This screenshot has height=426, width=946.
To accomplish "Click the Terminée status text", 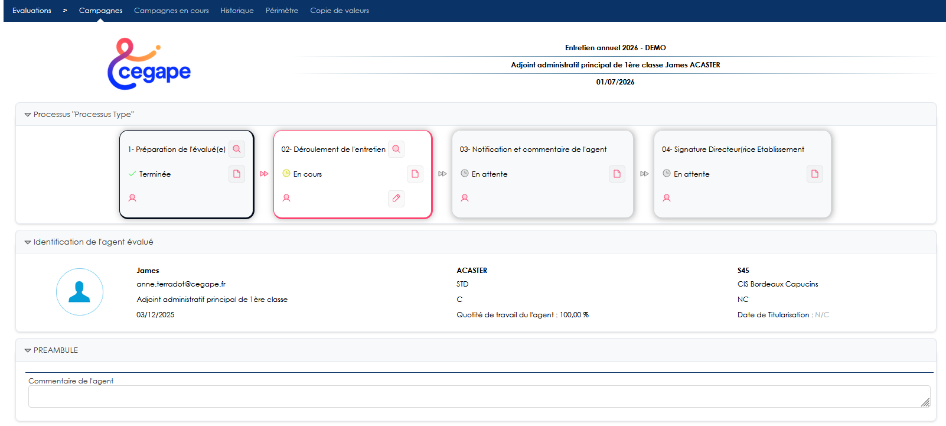I will tap(155, 174).
